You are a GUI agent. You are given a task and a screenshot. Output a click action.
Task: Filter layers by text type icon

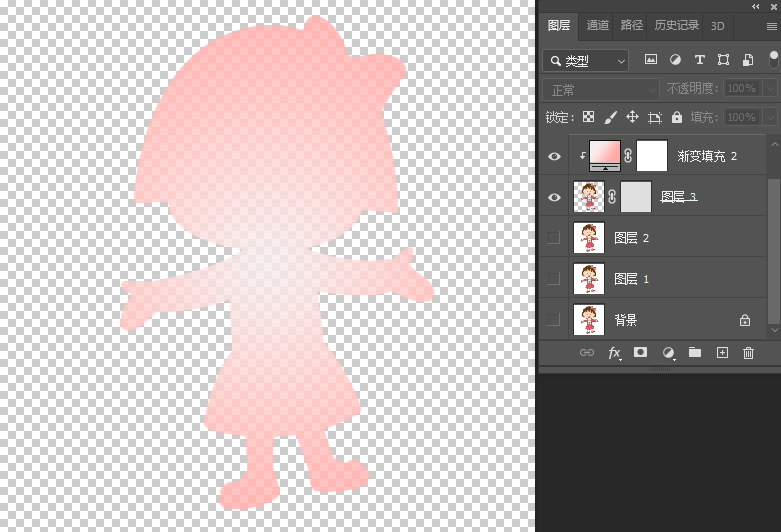tap(699, 60)
